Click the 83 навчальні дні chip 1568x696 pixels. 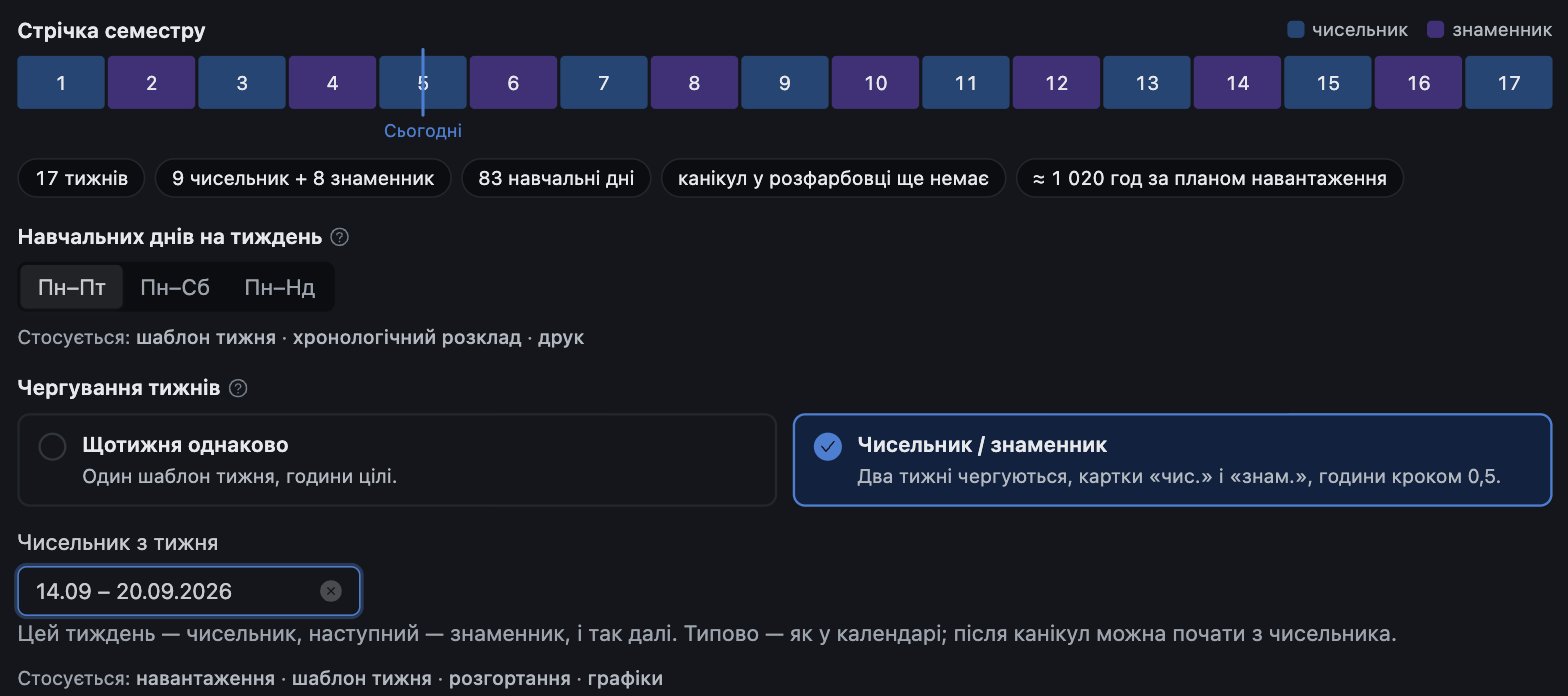[x=556, y=179]
